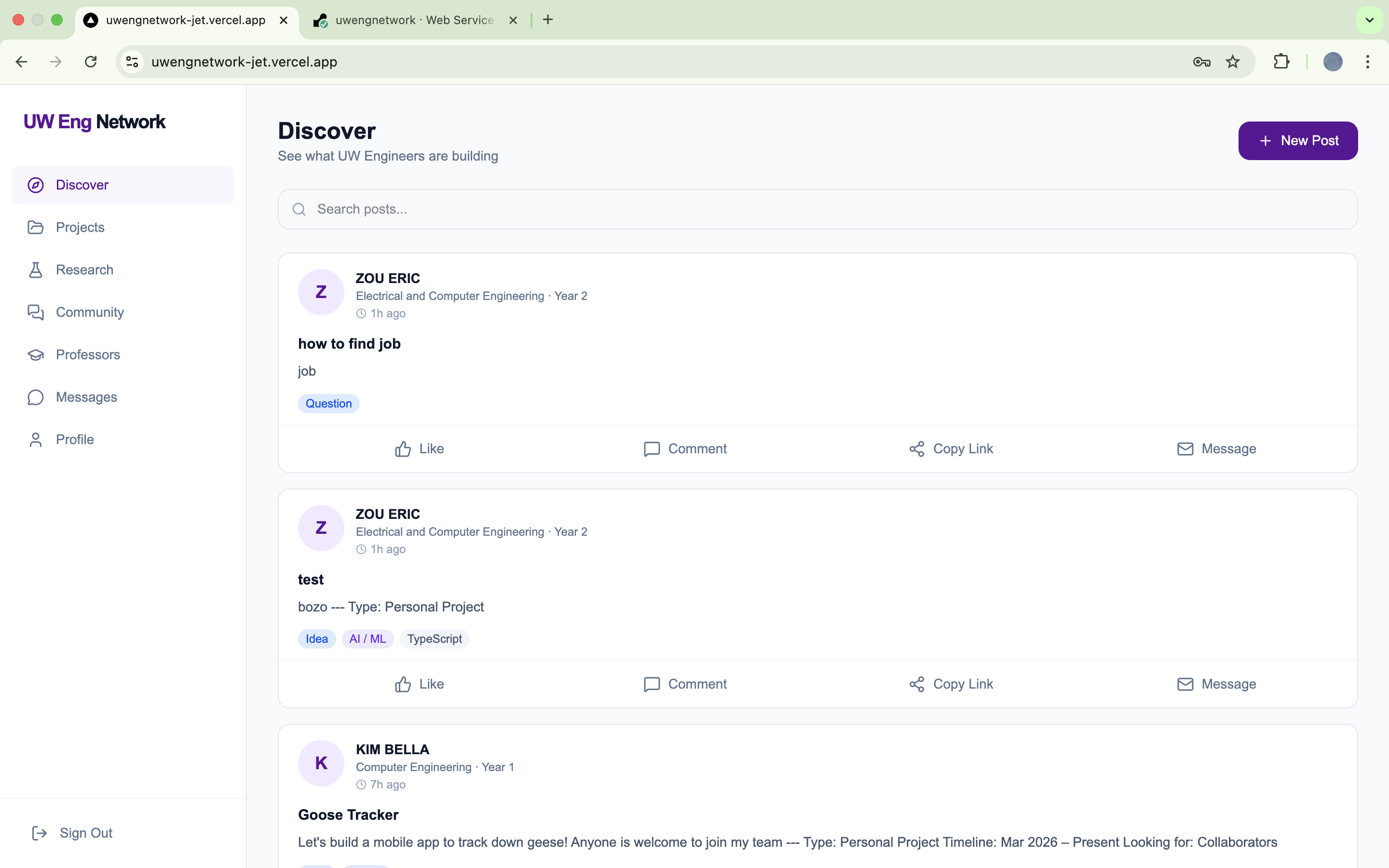The image size is (1389, 868).
Task: Create a post with the New Post button
Action: click(1297, 141)
